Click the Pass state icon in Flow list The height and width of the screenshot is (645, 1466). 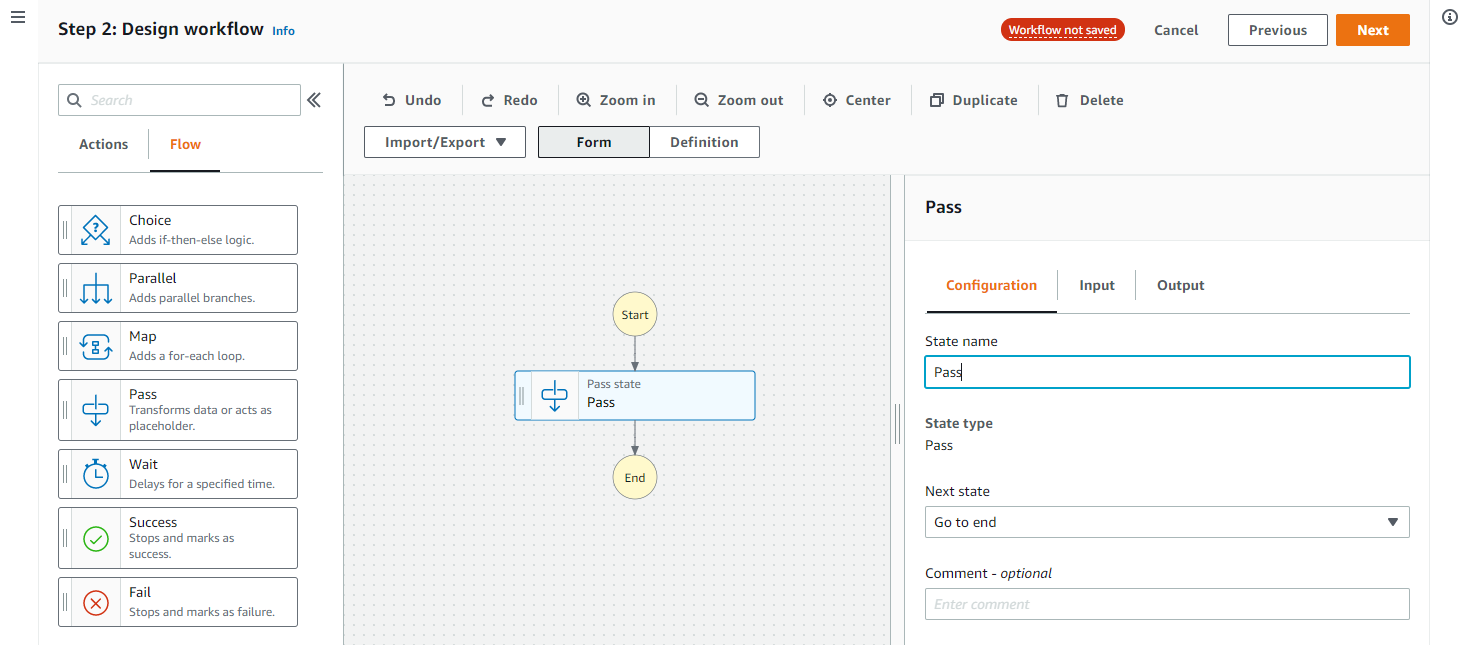click(x=96, y=410)
